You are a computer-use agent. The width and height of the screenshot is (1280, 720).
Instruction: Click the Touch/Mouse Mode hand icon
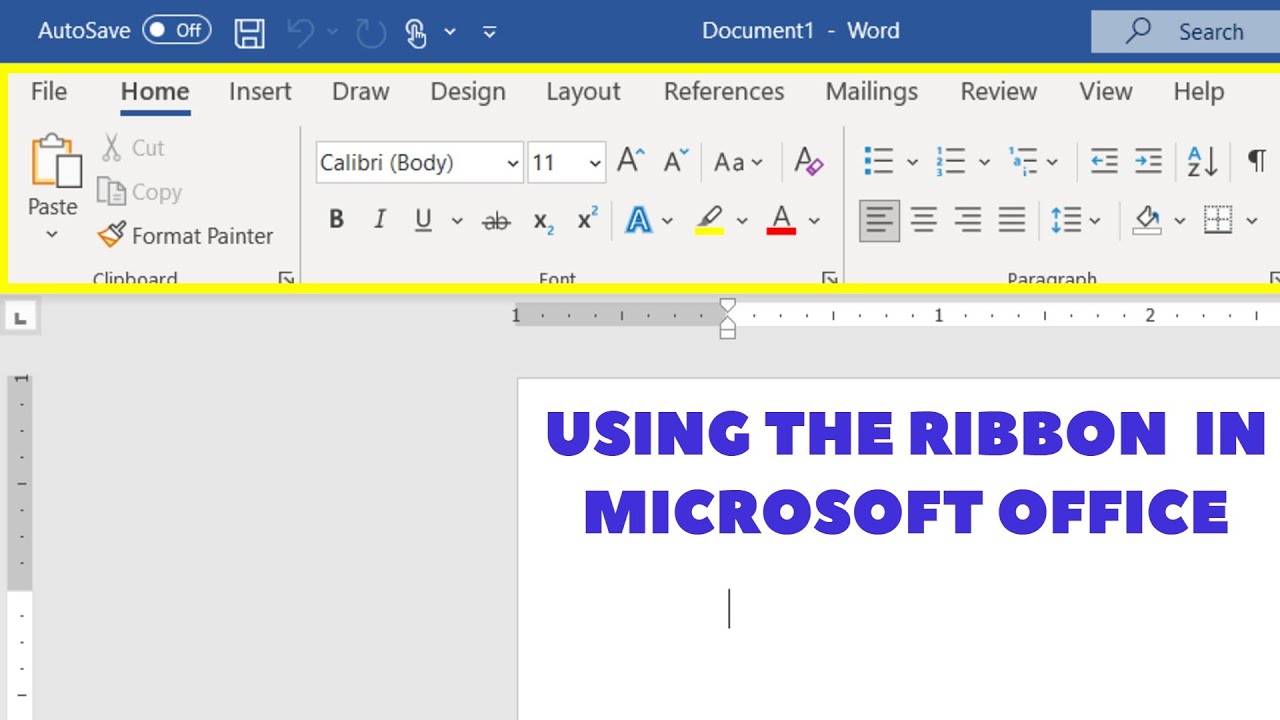point(417,33)
